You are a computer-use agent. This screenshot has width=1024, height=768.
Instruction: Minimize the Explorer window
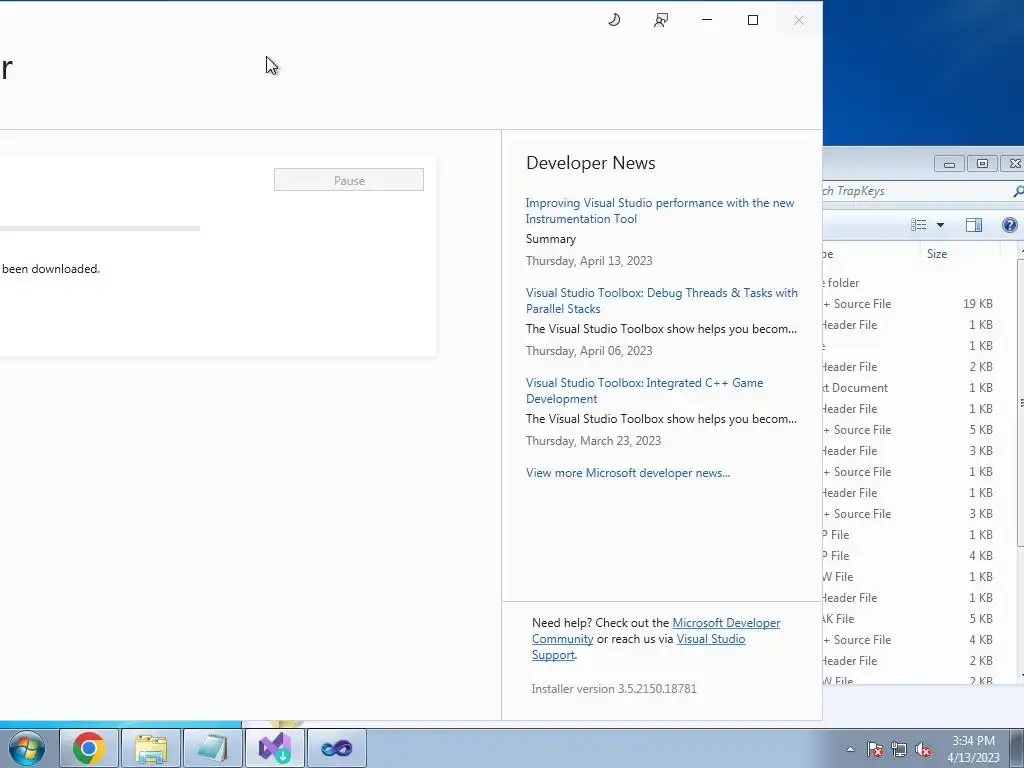click(x=950, y=164)
